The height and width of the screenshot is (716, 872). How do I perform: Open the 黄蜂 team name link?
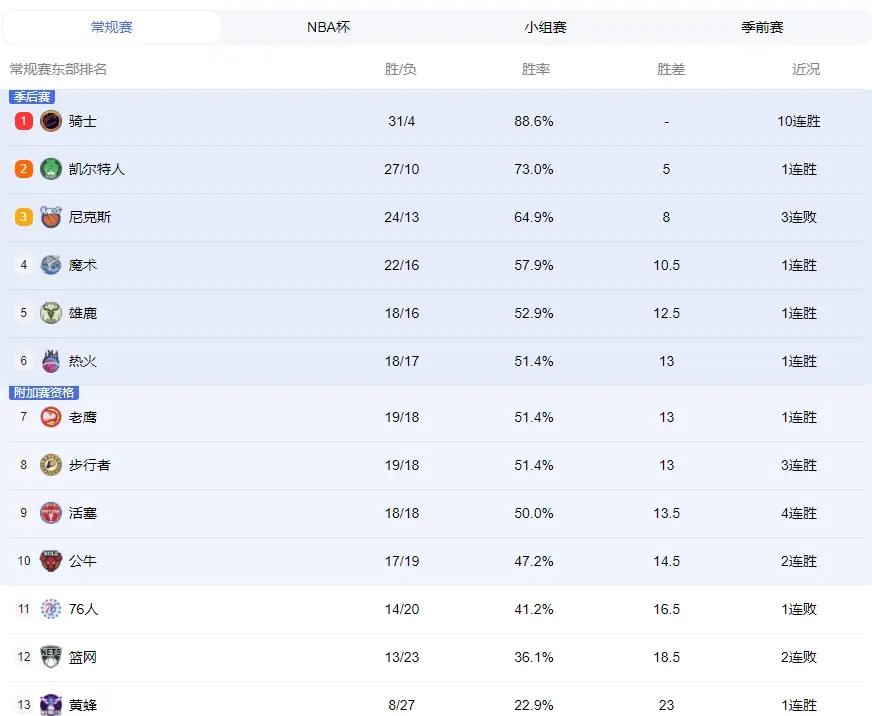click(83, 705)
